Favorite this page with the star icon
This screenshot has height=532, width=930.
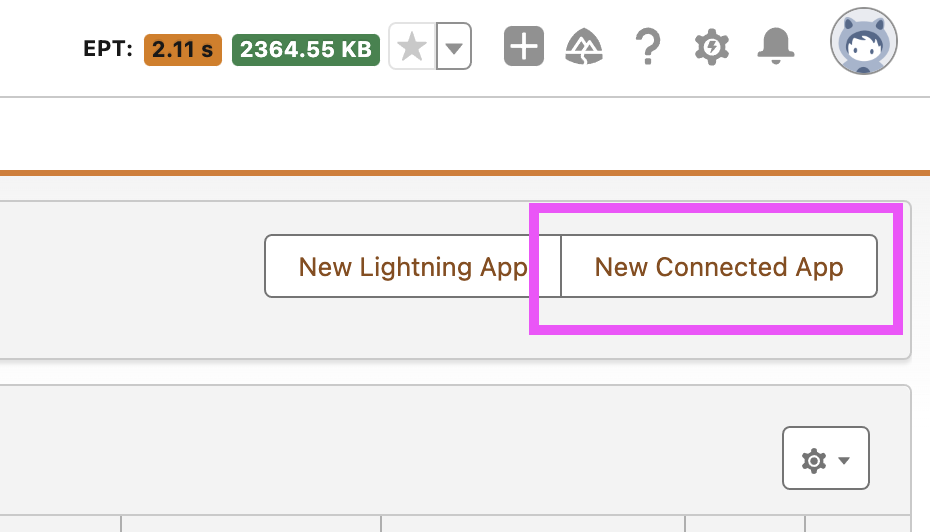[412, 47]
